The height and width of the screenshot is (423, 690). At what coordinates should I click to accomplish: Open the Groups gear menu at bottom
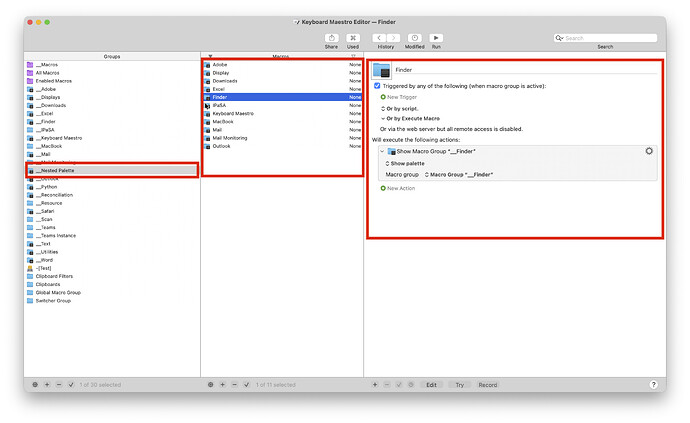click(x=35, y=384)
